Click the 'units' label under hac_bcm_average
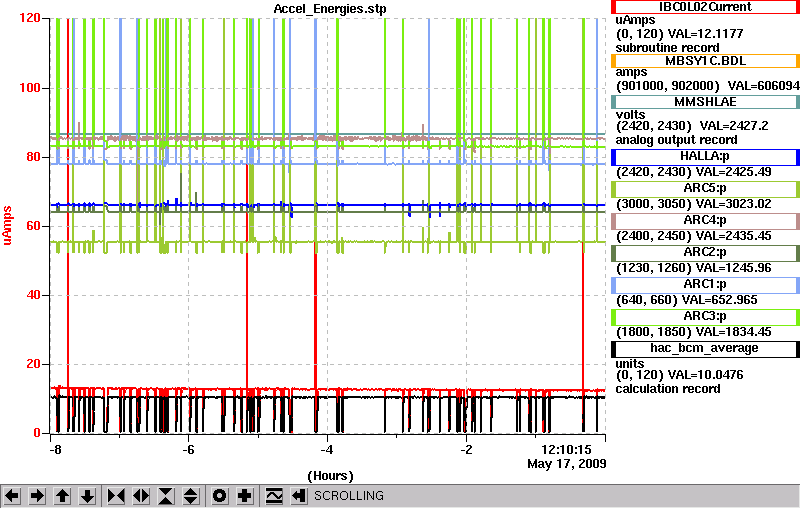800x508 pixels. pos(630,364)
